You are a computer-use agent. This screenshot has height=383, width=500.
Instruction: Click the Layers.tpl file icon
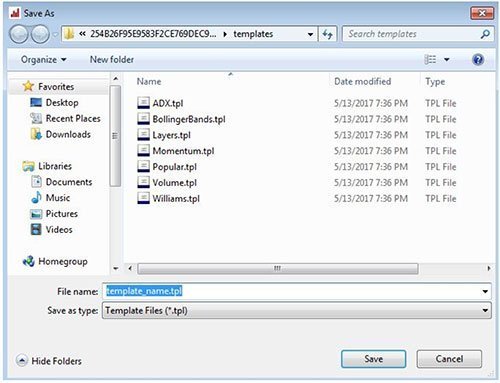(x=143, y=135)
